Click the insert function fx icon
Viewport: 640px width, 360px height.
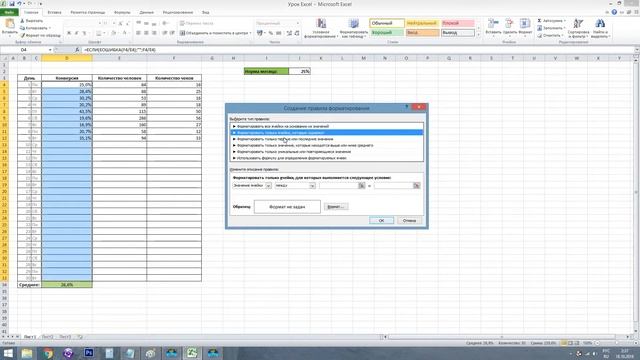tap(77, 50)
